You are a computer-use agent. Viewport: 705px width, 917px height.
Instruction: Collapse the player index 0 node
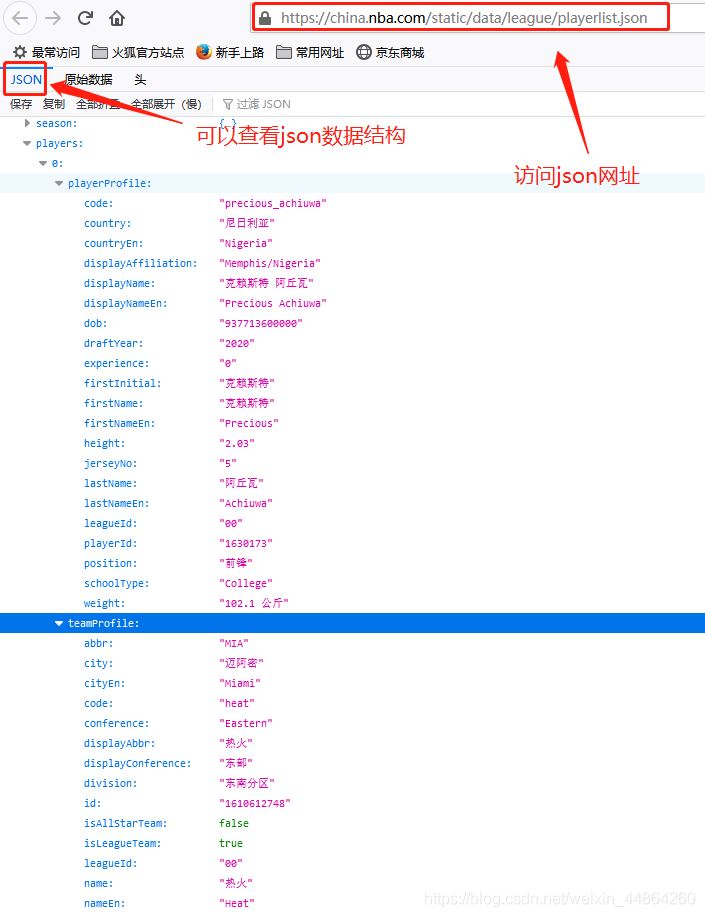(43, 163)
